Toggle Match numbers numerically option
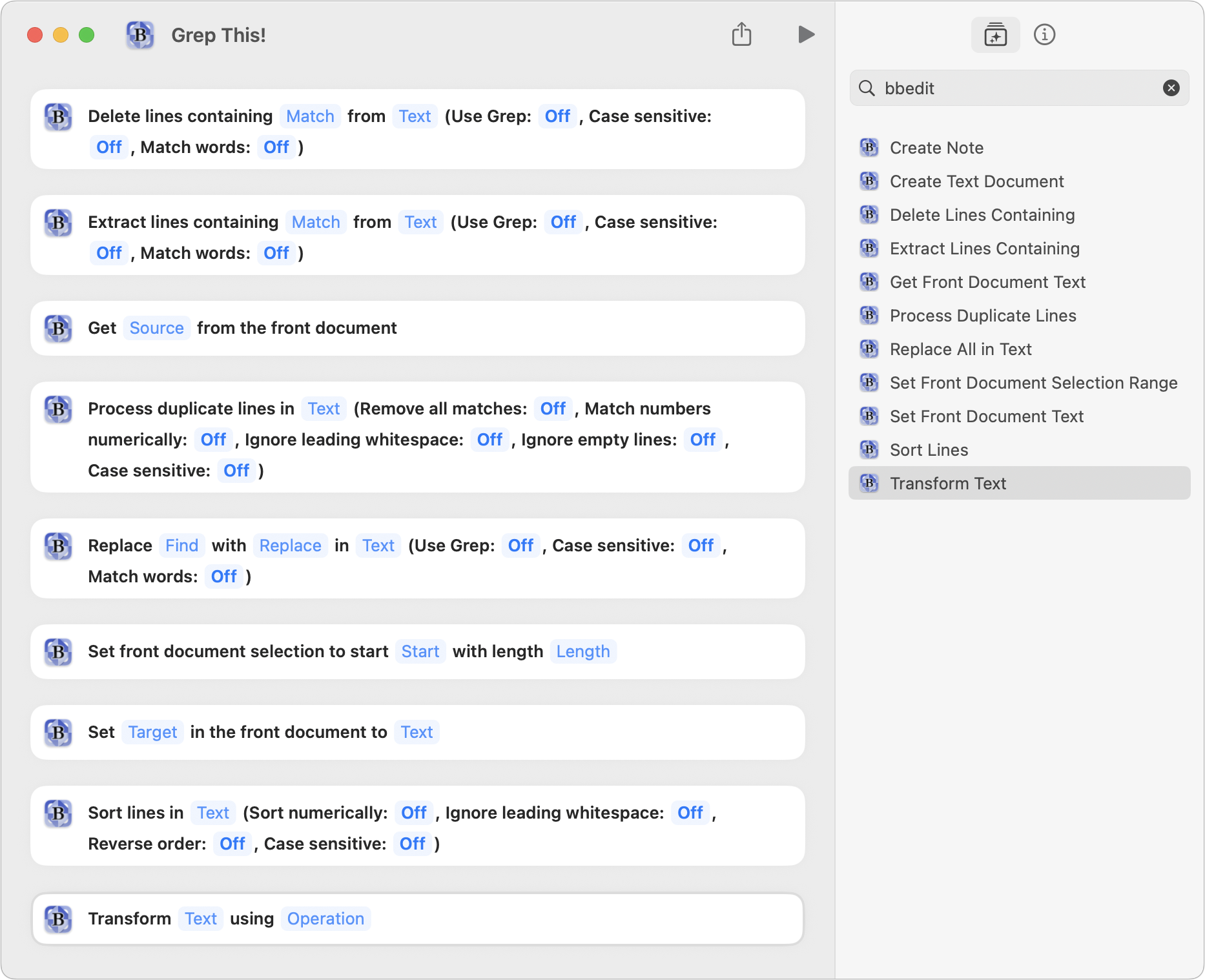Viewport: 1205px width, 980px height. 213,440
